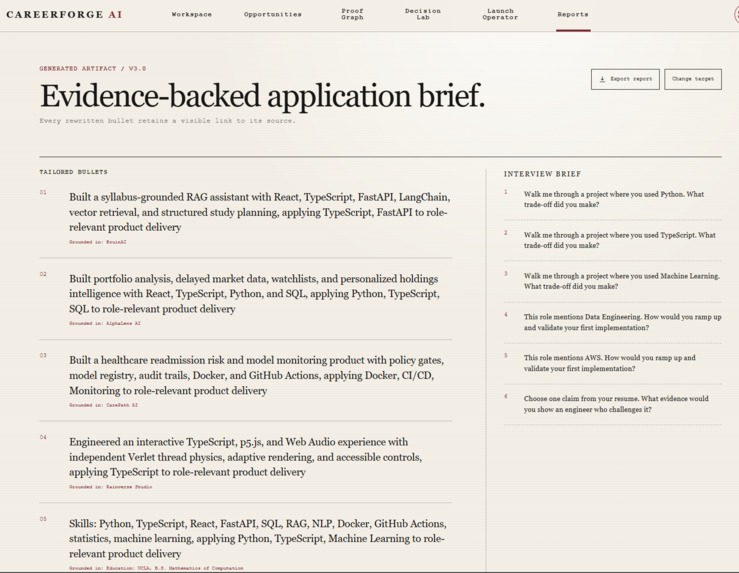Select bullet 01 about syllabus-grounded RAG assistant
Viewport: 739px width, 573px height.
pyautogui.click(x=259, y=212)
